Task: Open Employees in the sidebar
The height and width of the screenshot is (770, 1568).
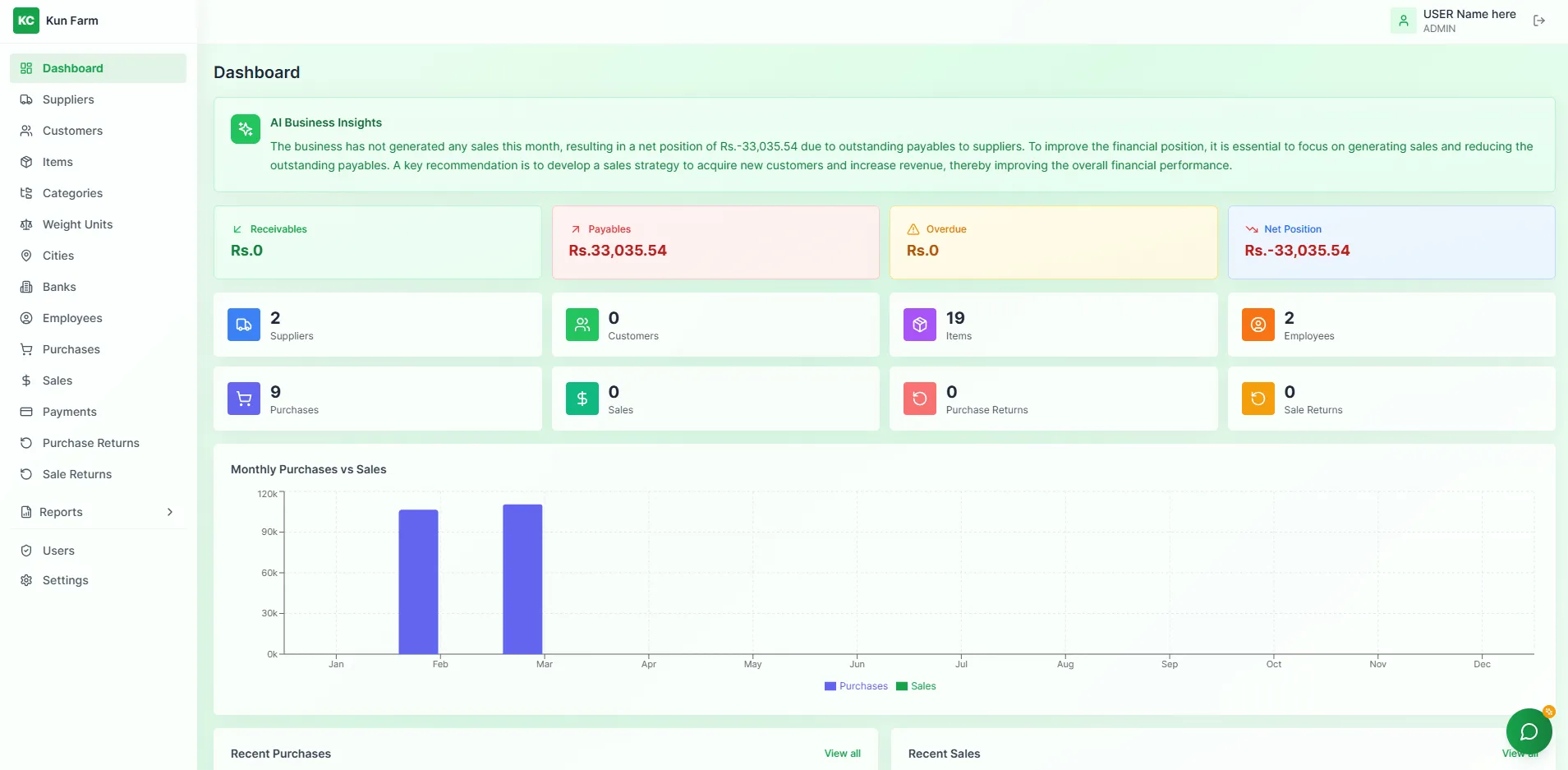Action: point(99,318)
